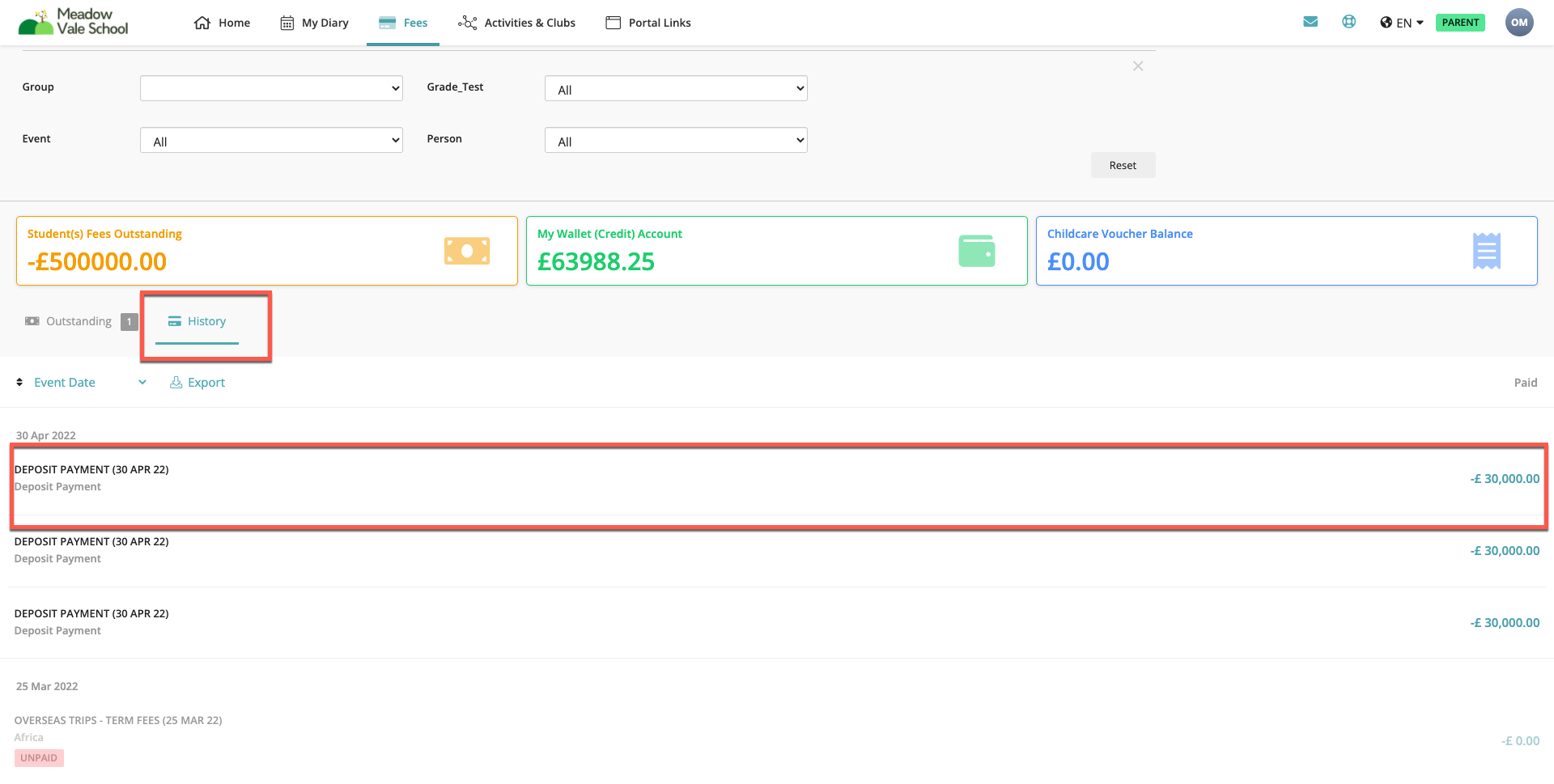The height and width of the screenshot is (784, 1554).
Task: Open Portal Links
Action: (648, 23)
